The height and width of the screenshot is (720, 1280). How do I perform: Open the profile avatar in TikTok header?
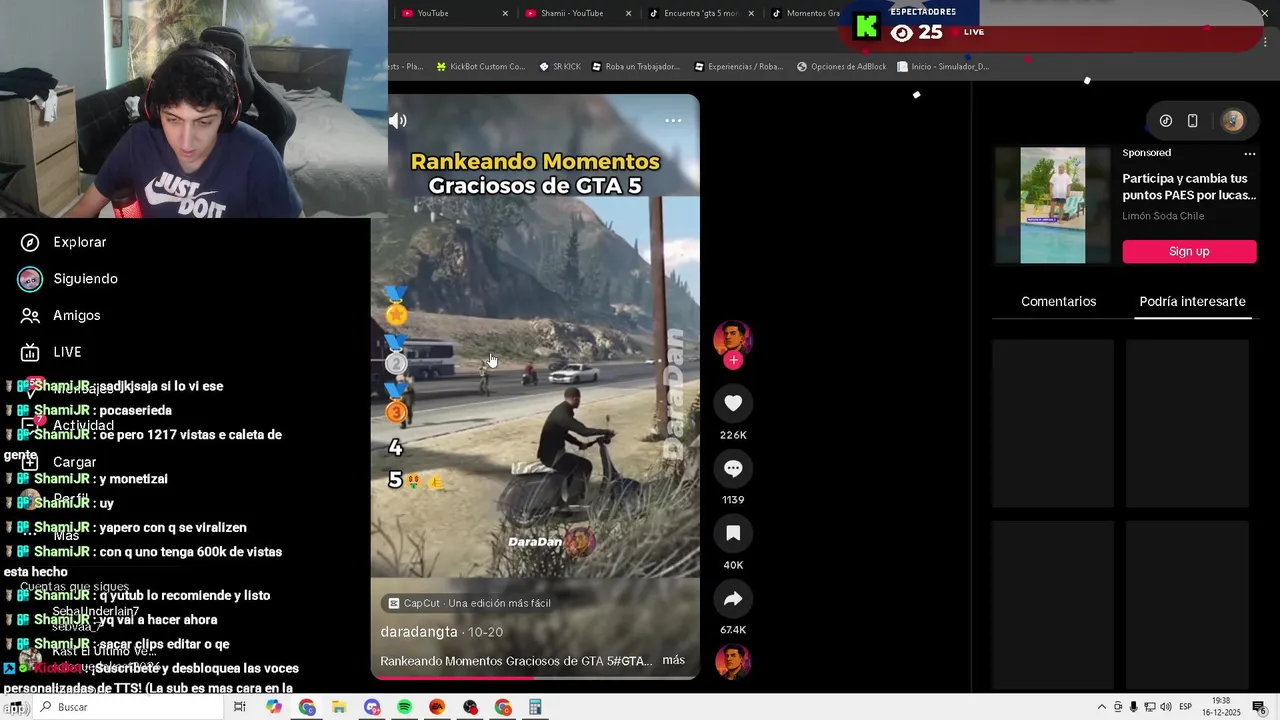tap(1233, 121)
